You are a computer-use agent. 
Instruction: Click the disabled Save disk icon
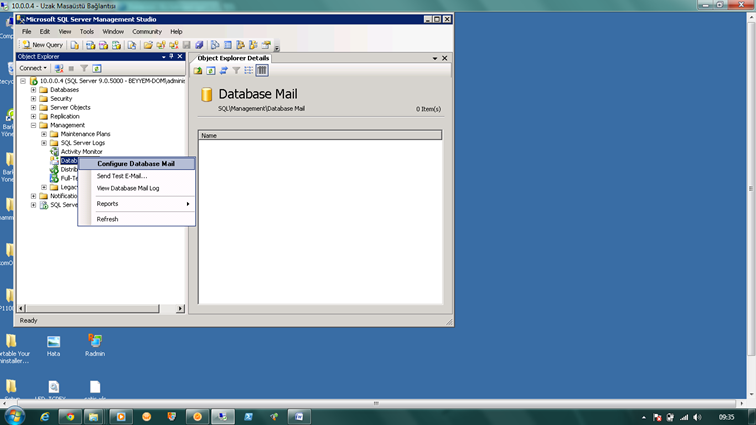click(187, 45)
